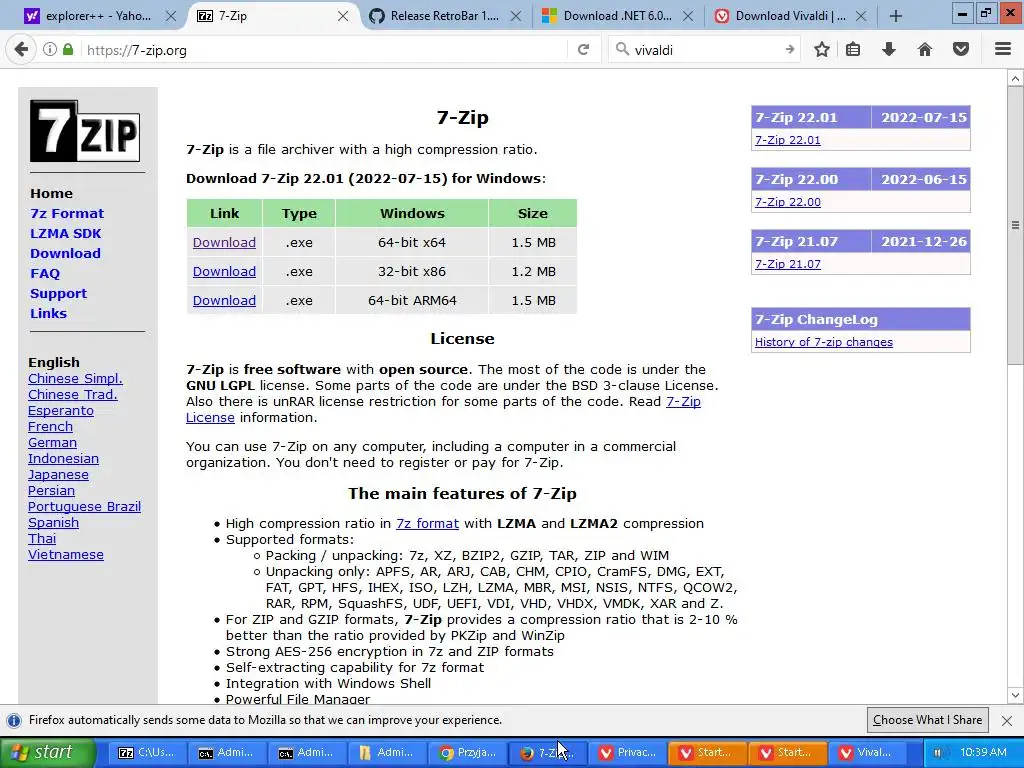The width and height of the screenshot is (1024, 768).
Task: Open the site information icon in address bar
Action: (50, 49)
